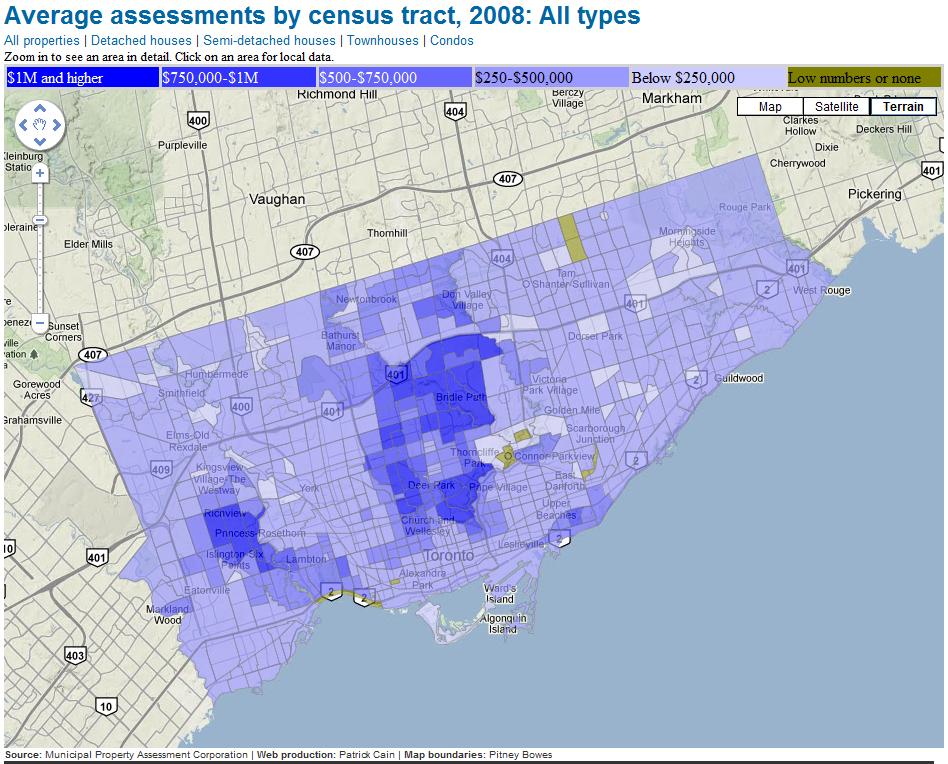This screenshot has width=948, height=764.
Task: Switch to Satellite view
Action: click(837, 106)
